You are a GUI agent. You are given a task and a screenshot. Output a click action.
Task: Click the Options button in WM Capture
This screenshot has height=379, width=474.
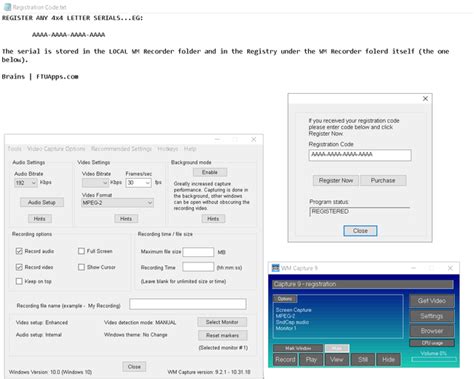[285, 299]
